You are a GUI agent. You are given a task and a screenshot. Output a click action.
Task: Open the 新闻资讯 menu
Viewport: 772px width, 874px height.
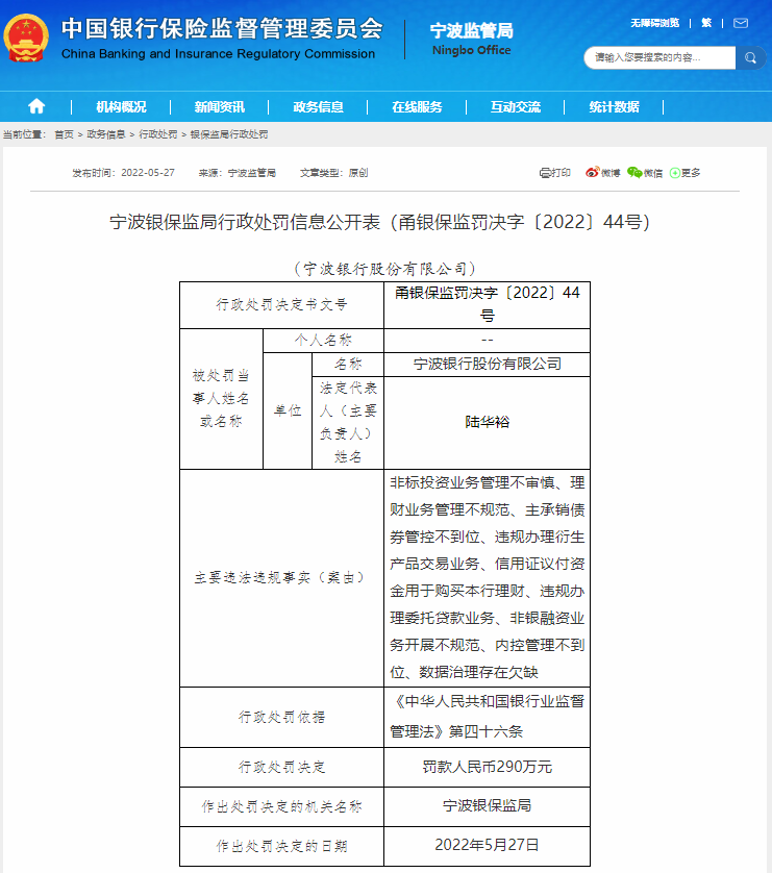click(220, 107)
